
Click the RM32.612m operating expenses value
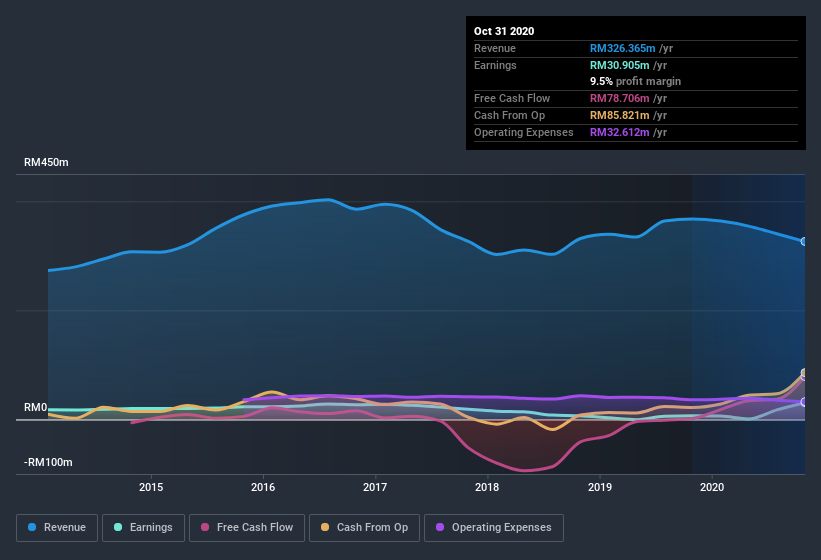[x=619, y=132]
